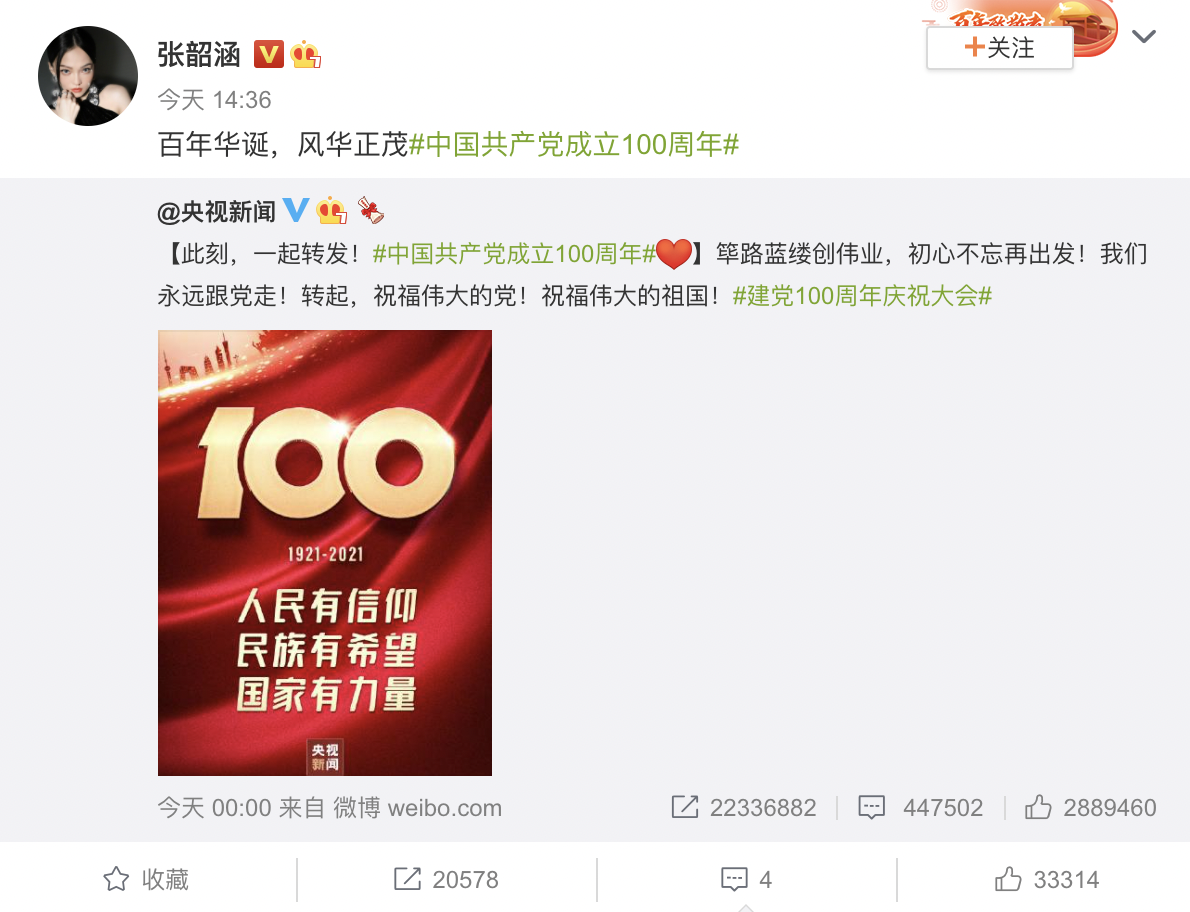Toggle 收藏 favorite star on this post
Image resolution: width=1190 pixels, height=912 pixels.
pos(146,879)
